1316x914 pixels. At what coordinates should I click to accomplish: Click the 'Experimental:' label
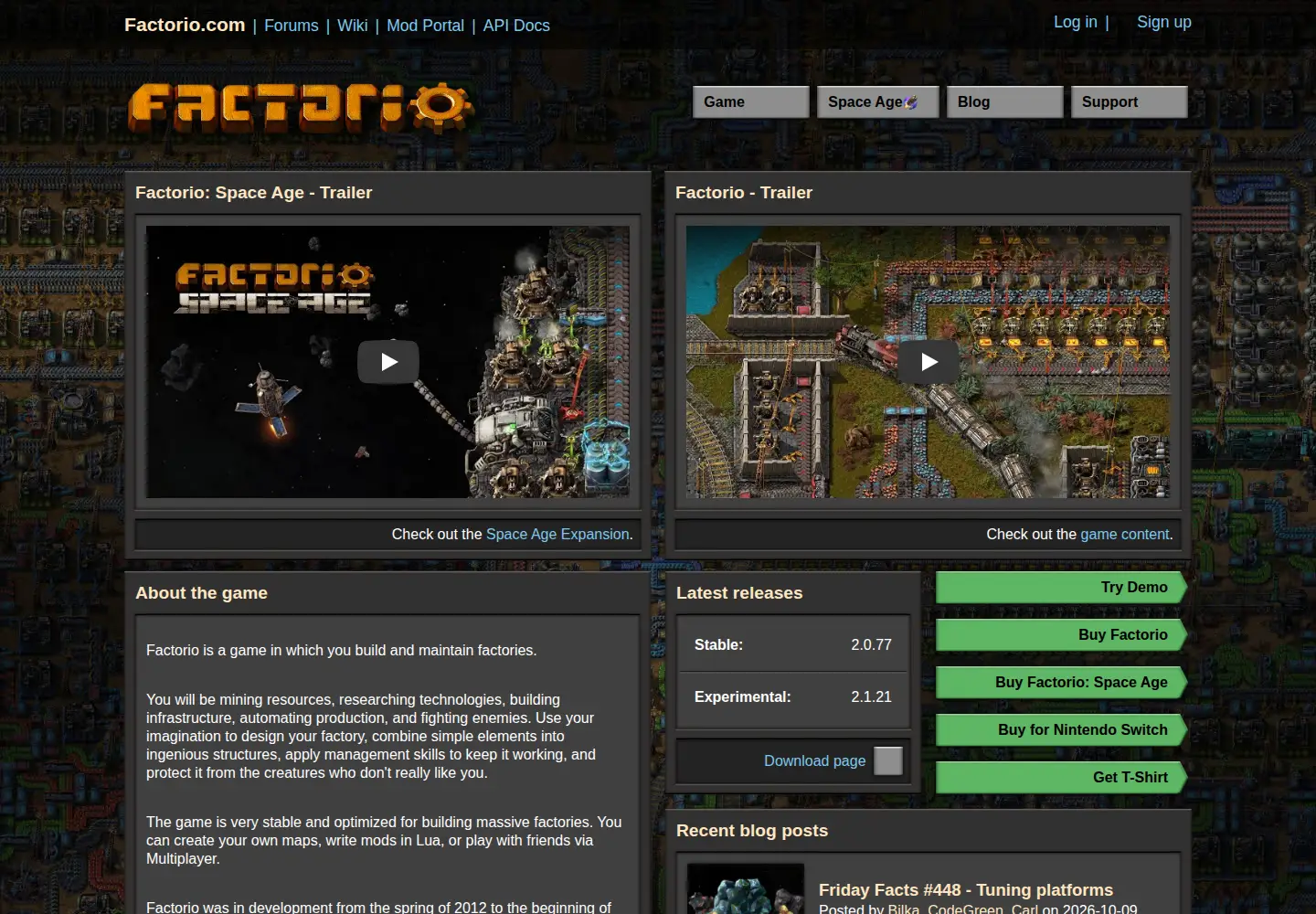[x=743, y=696]
